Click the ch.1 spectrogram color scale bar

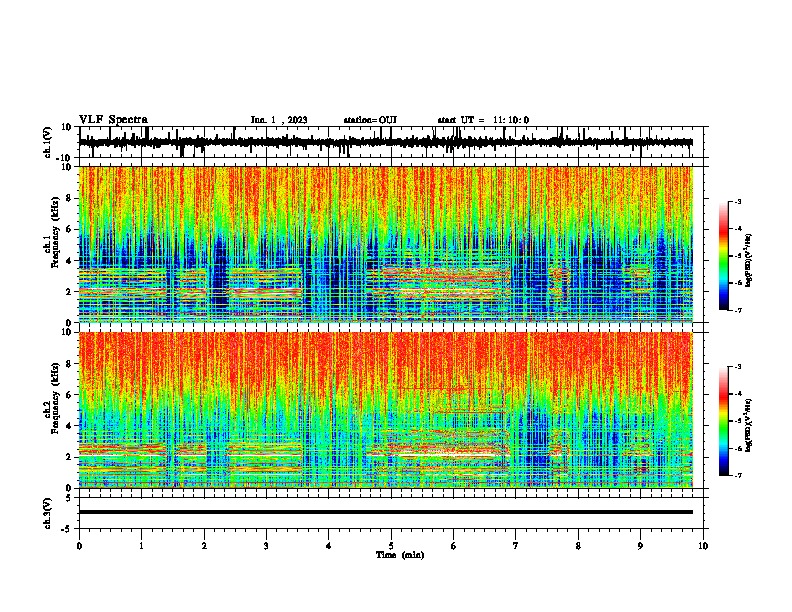(x=724, y=256)
